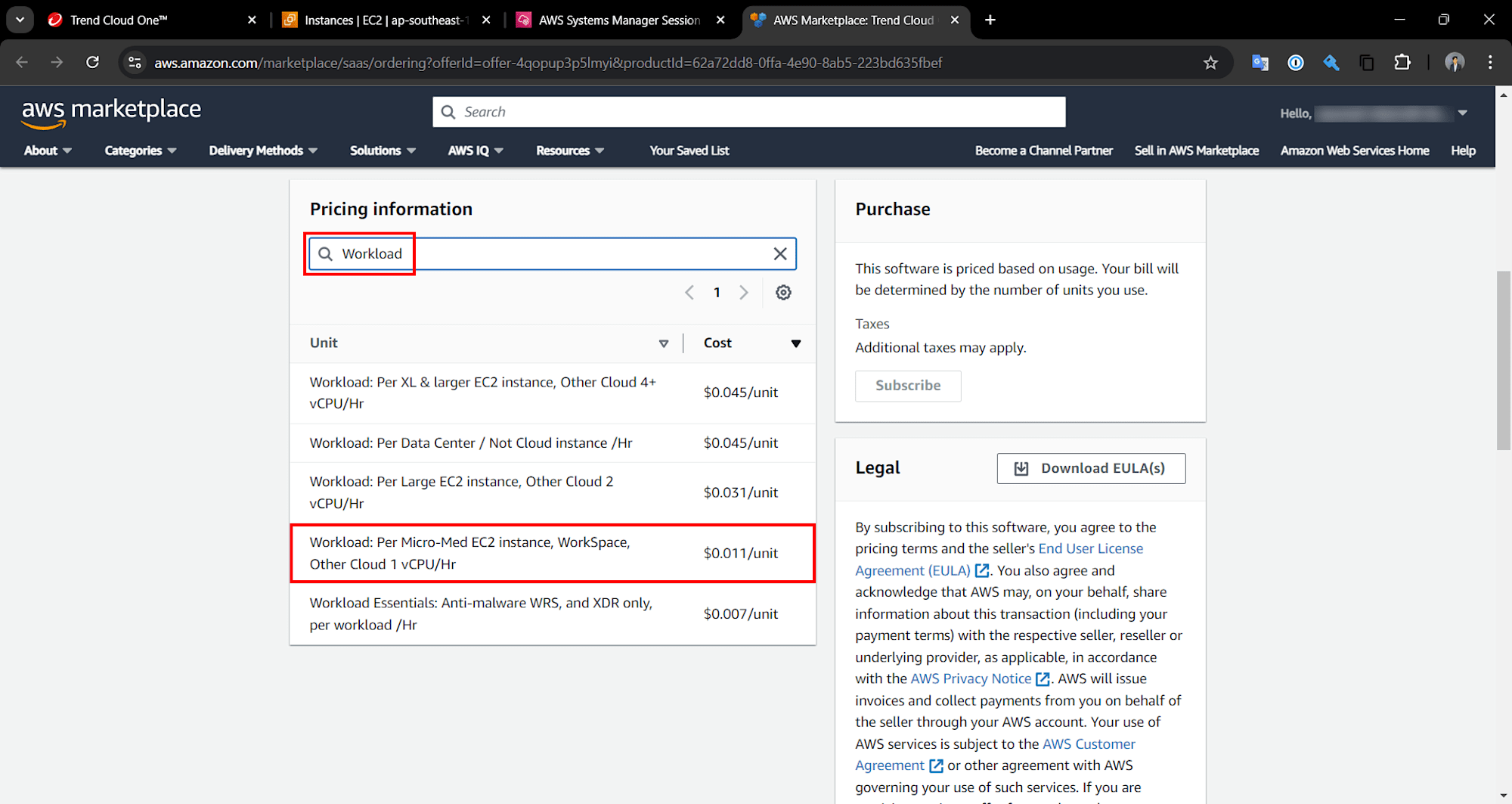1512x804 pixels.
Task: Close the AWS Systems Manager Session tab
Action: point(720,20)
